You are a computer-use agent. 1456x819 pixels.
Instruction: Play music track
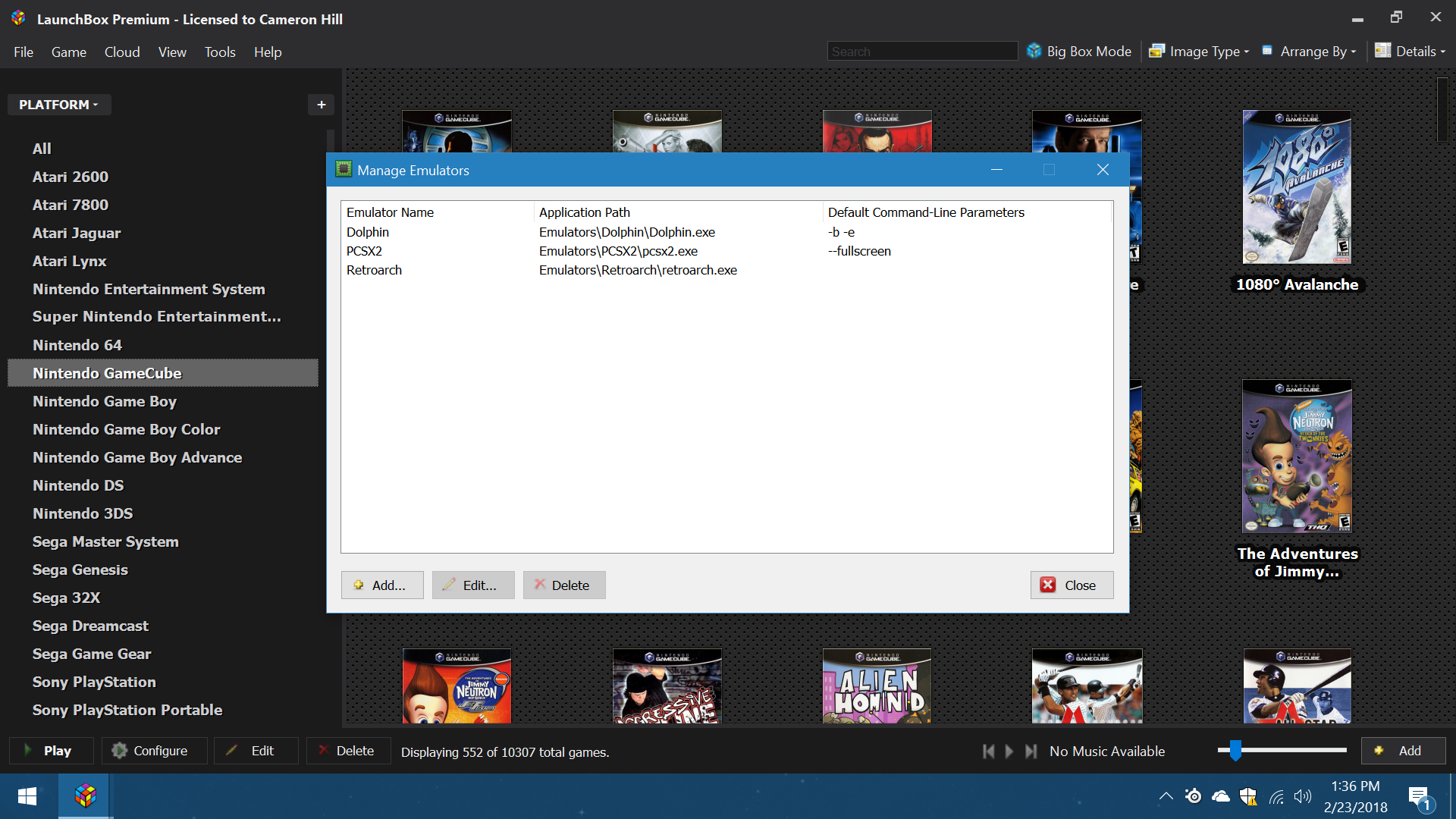[x=1009, y=751]
